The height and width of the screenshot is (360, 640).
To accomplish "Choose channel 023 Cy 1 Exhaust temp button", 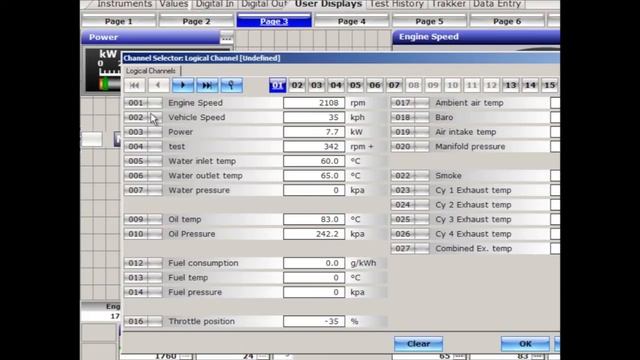I will (x=410, y=190).
